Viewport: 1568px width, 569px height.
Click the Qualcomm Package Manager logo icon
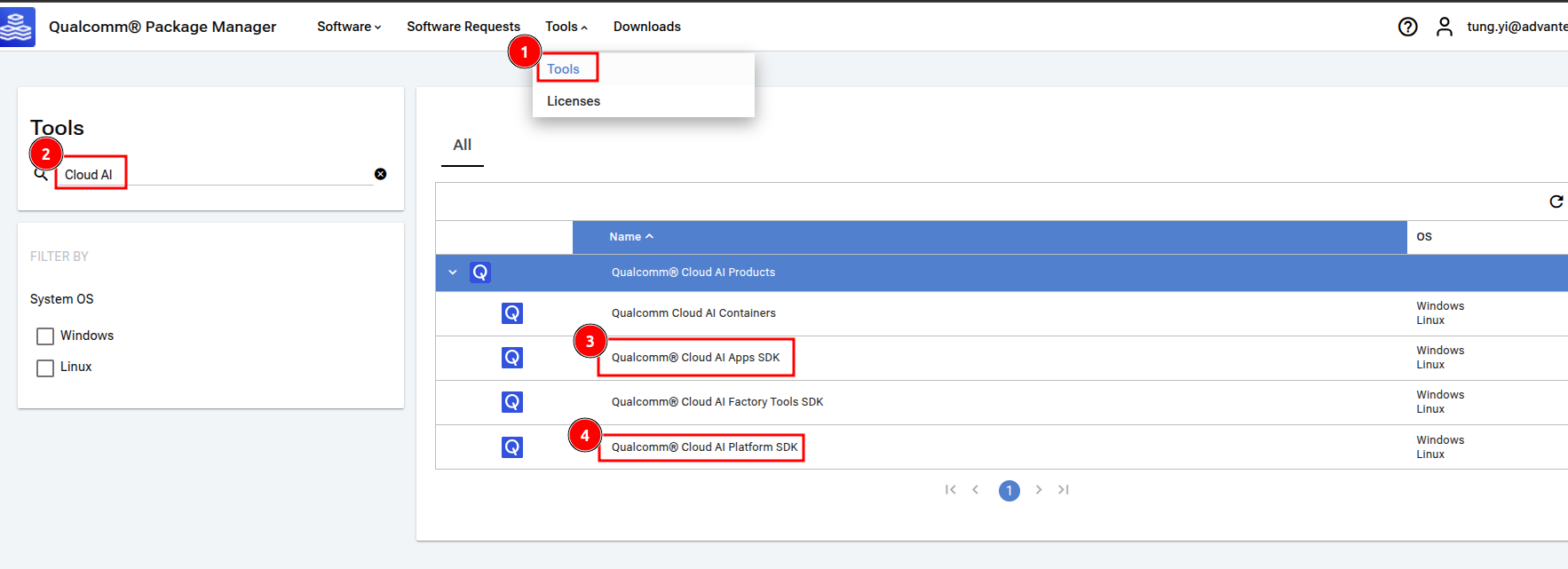click(18, 27)
